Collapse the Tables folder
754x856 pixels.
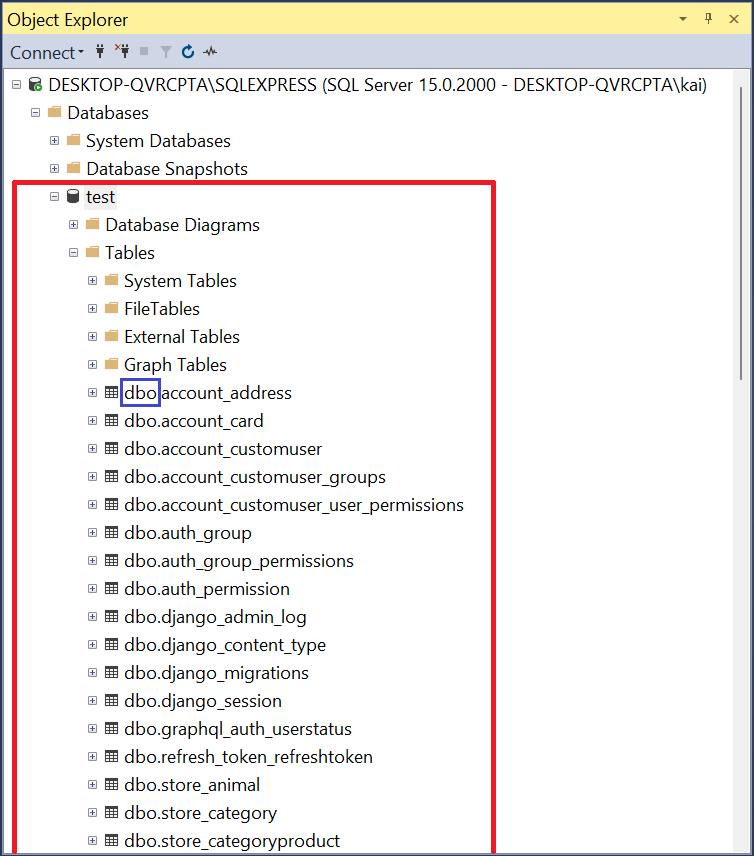click(x=74, y=252)
